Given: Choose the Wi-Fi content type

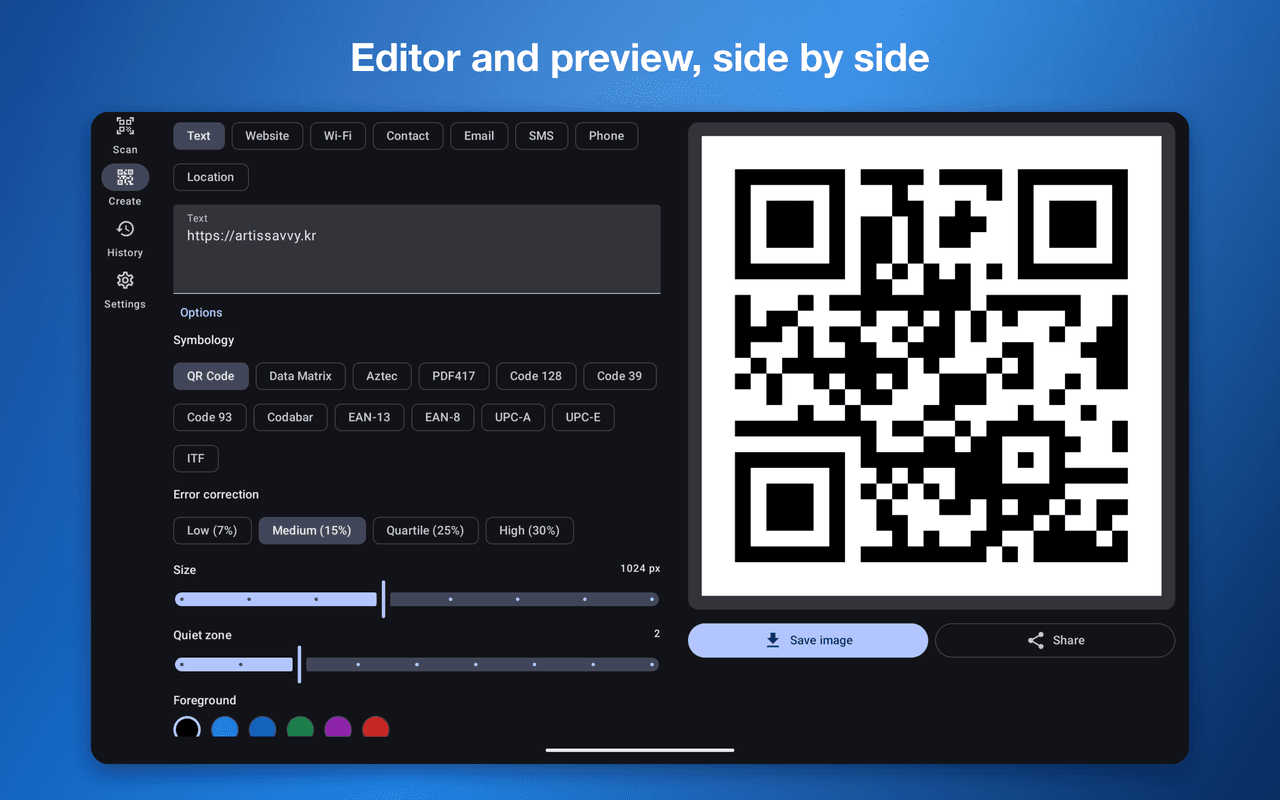Looking at the screenshot, I should point(338,136).
